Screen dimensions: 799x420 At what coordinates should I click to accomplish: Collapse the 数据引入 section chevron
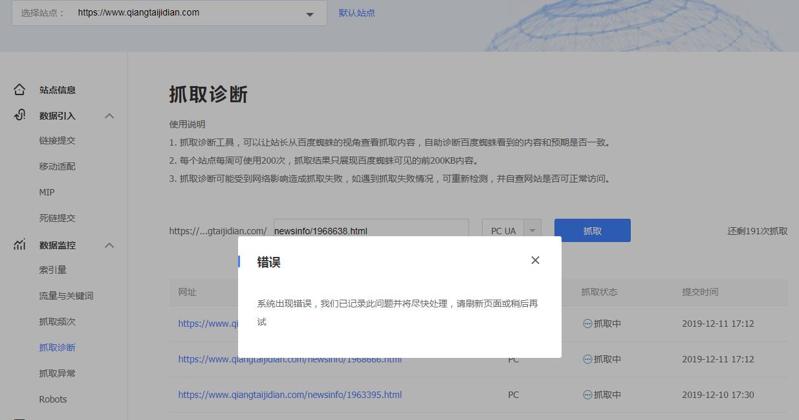109,116
